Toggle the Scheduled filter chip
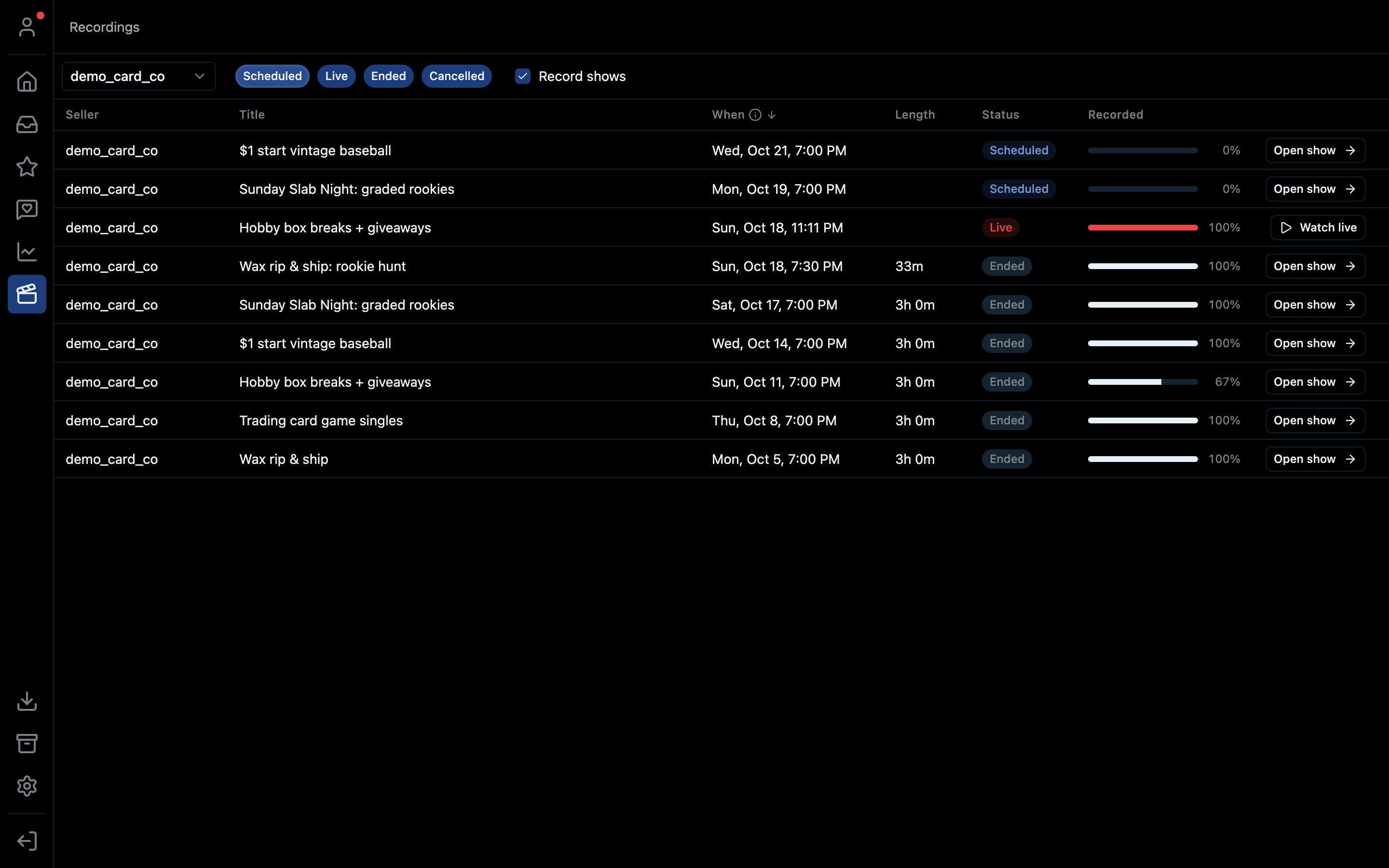Screen dimensions: 1389x868 [x=272, y=76]
